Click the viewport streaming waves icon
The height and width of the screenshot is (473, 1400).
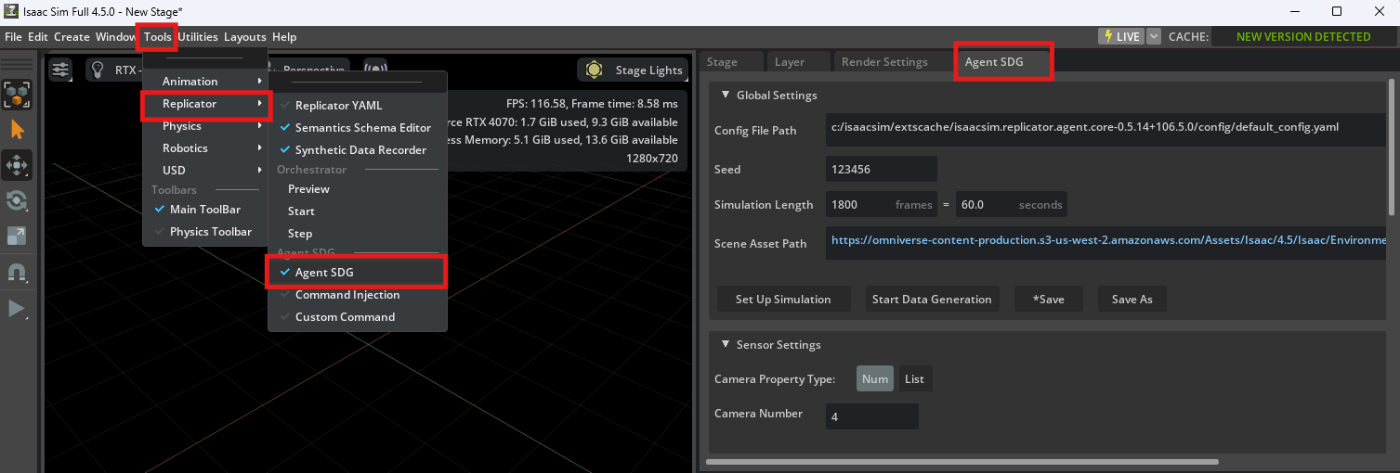point(376,70)
